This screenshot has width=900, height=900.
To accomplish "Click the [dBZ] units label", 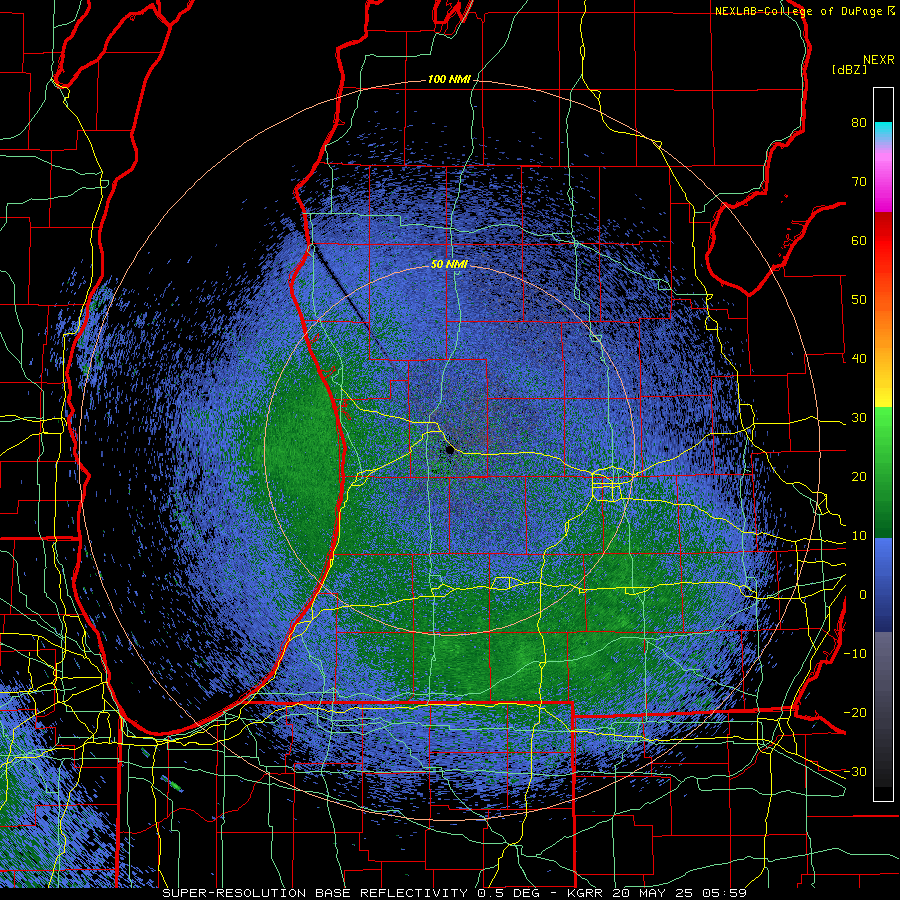I will pyautogui.click(x=849, y=69).
